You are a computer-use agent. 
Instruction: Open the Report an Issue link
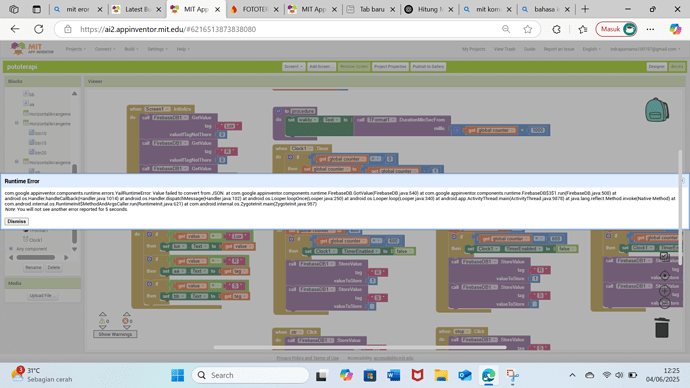click(558, 49)
